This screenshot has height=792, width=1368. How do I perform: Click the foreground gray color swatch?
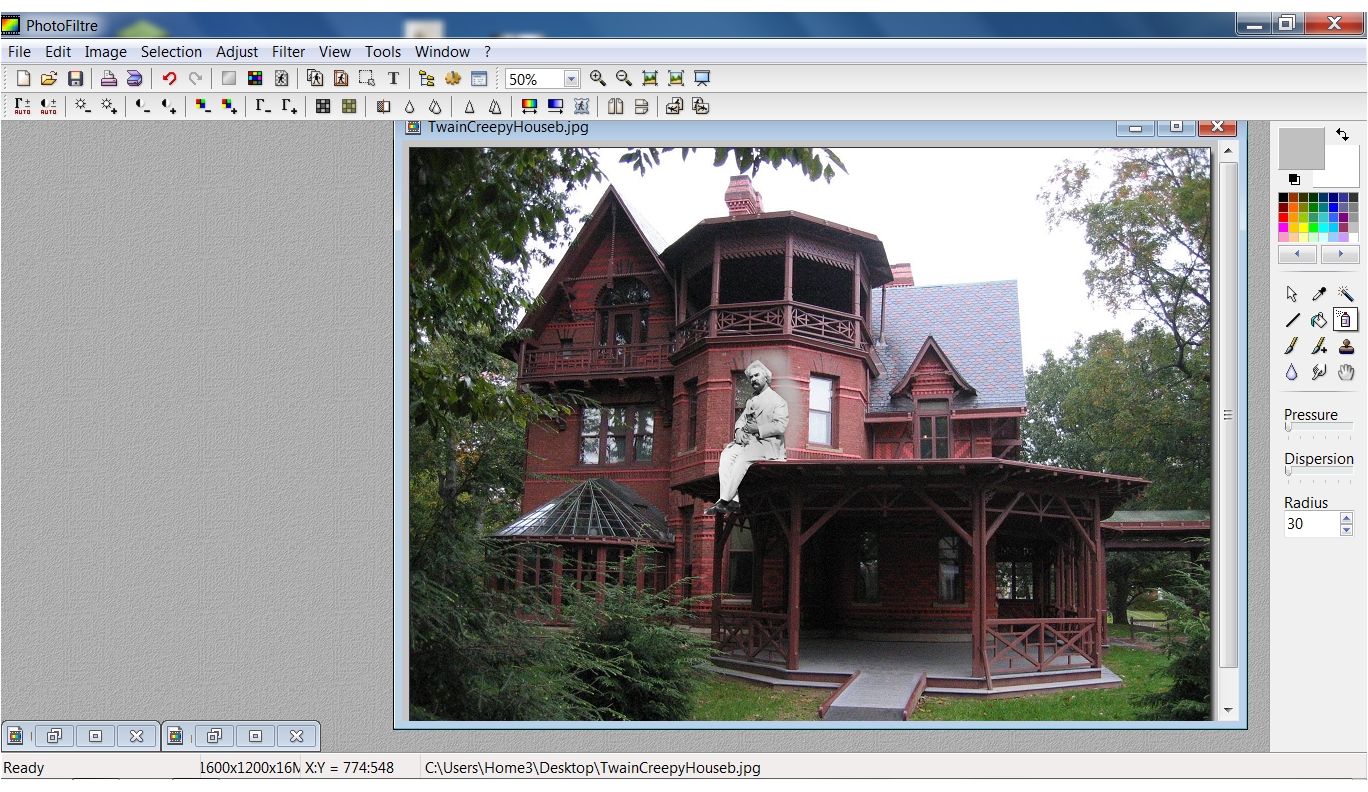(x=1301, y=148)
